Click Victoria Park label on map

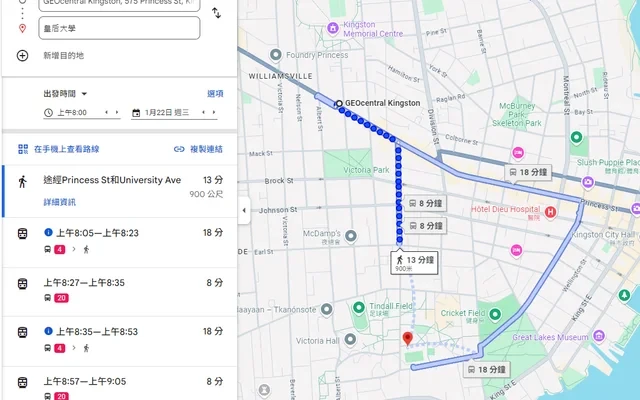(x=366, y=170)
